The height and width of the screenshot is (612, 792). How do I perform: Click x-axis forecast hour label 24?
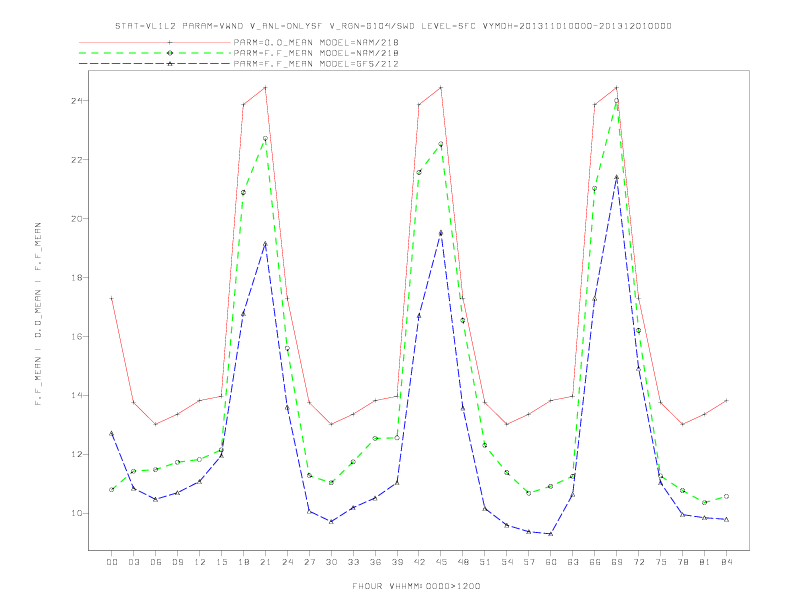(287, 562)
